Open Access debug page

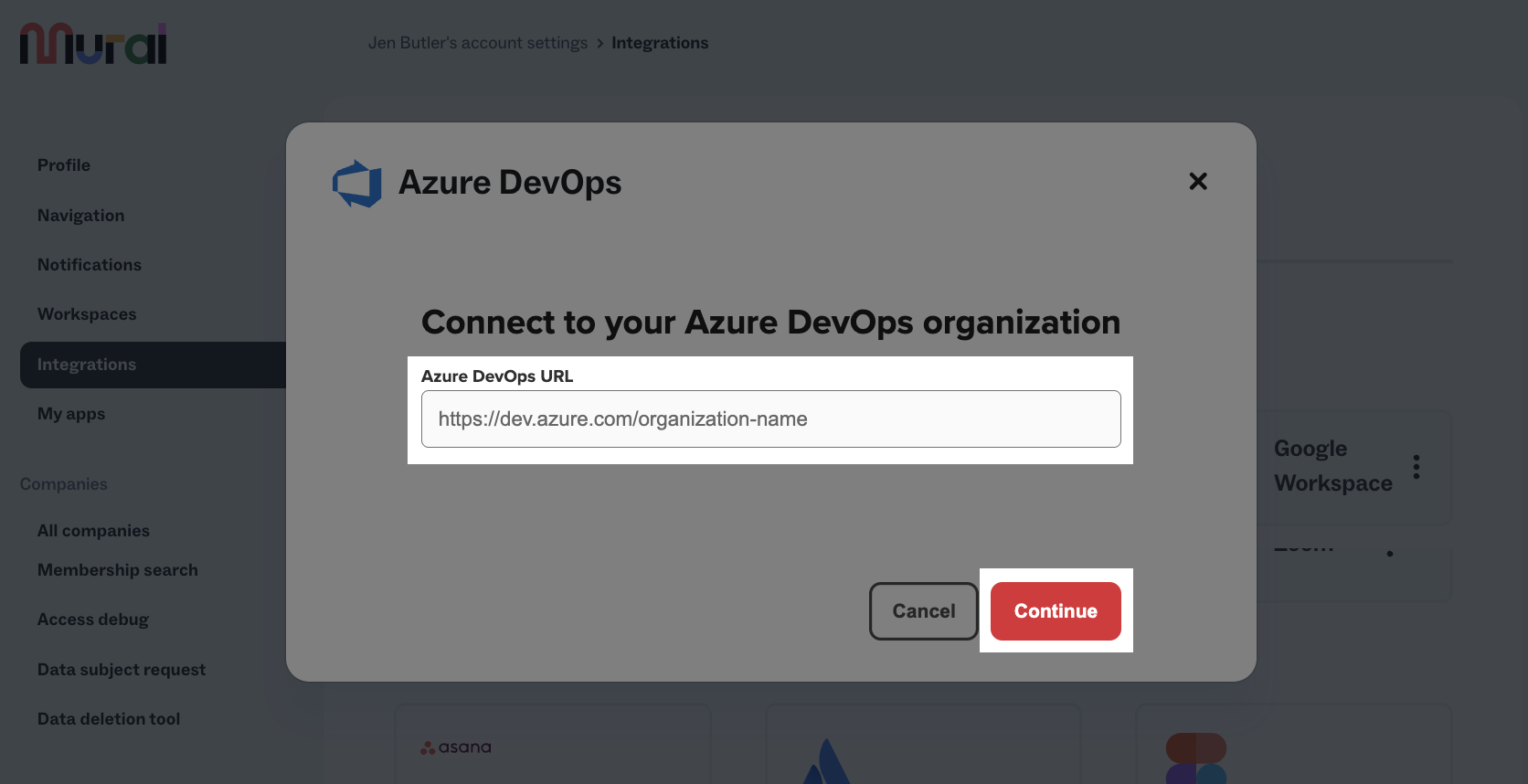pyautogui.click(x=93, y=620)
